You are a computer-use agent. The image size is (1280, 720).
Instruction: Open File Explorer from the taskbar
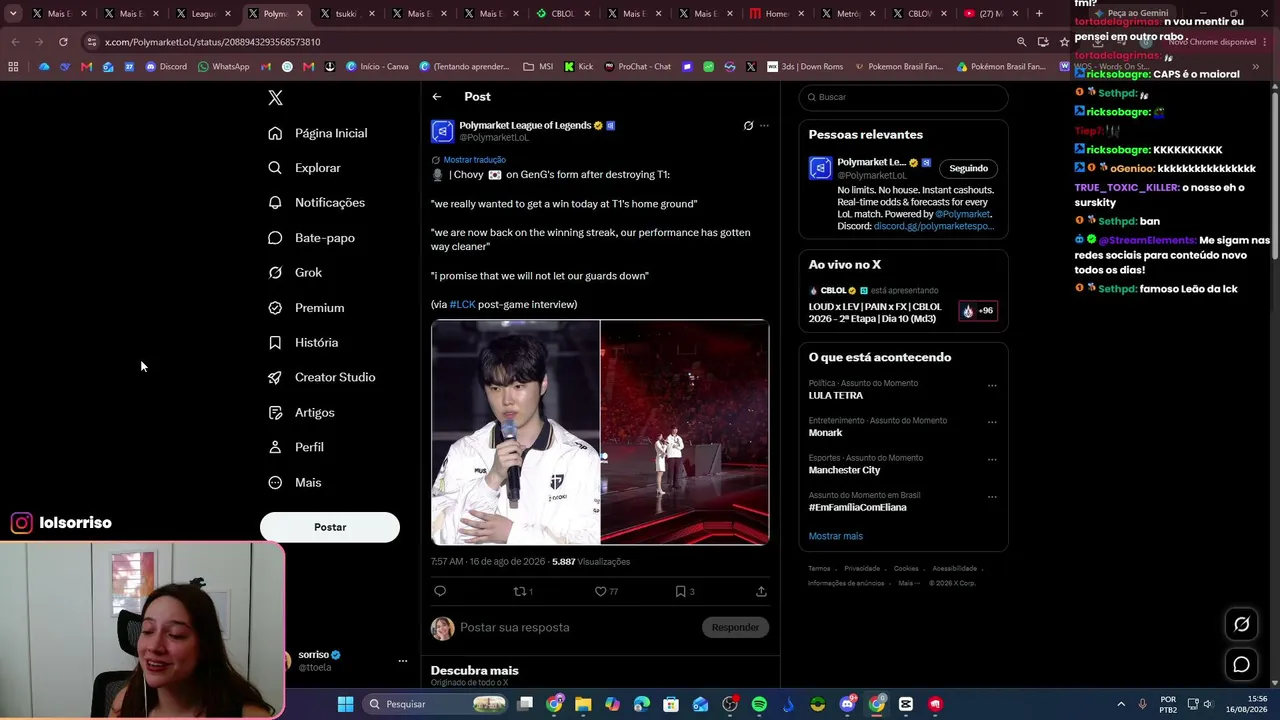click(583, 704)
